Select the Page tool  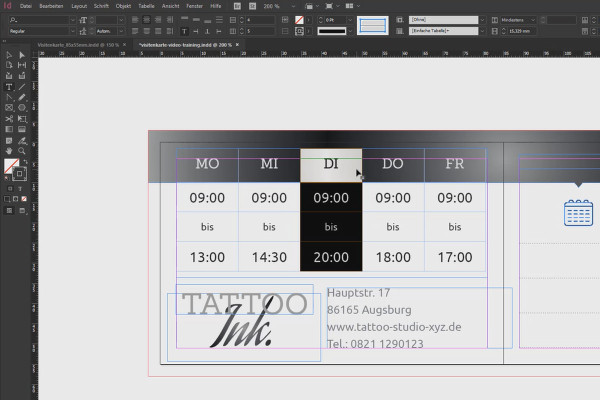point(9,65)
